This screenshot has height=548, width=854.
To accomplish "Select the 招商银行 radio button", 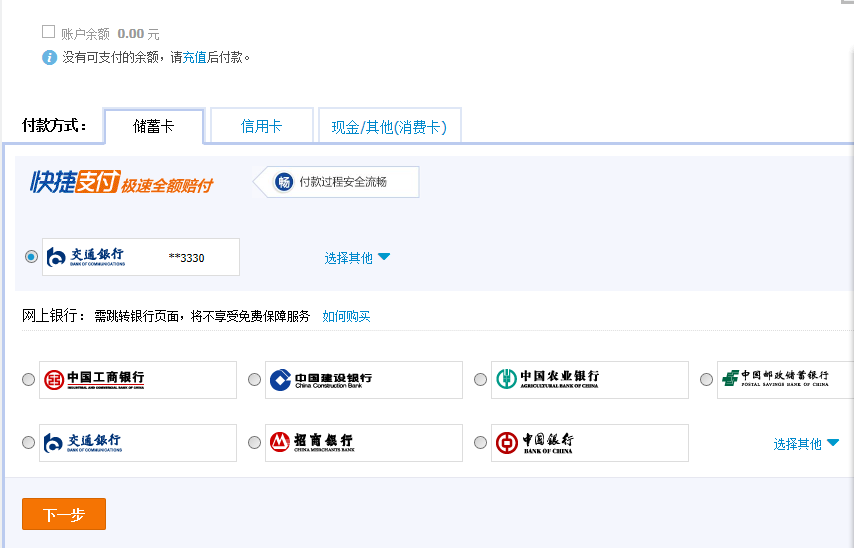I will click(x=254, y=443).
